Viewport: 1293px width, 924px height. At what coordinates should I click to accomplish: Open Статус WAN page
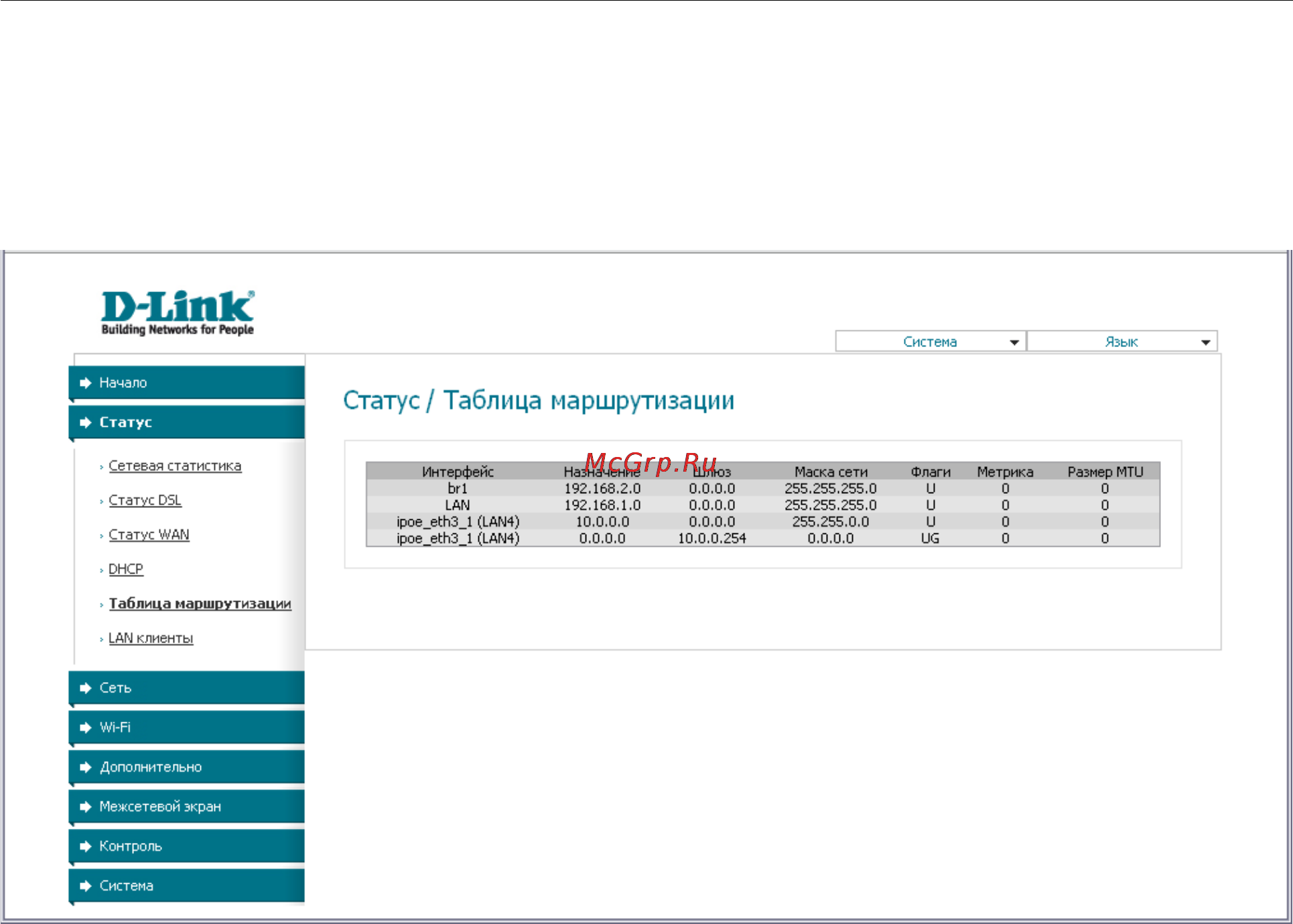click(x=149, y=535)
